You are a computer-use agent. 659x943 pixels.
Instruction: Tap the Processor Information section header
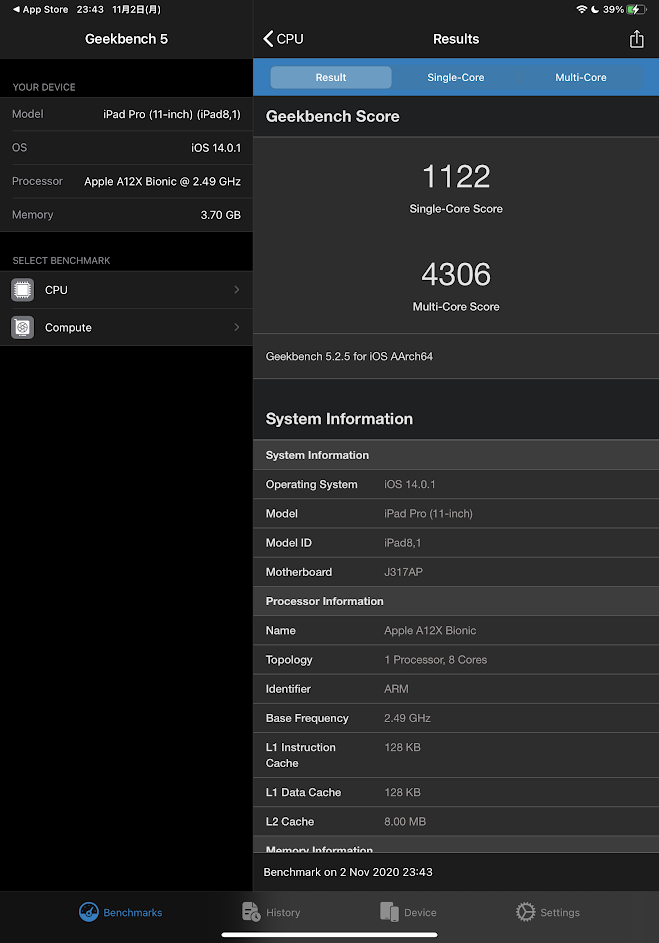click(456, 601)
